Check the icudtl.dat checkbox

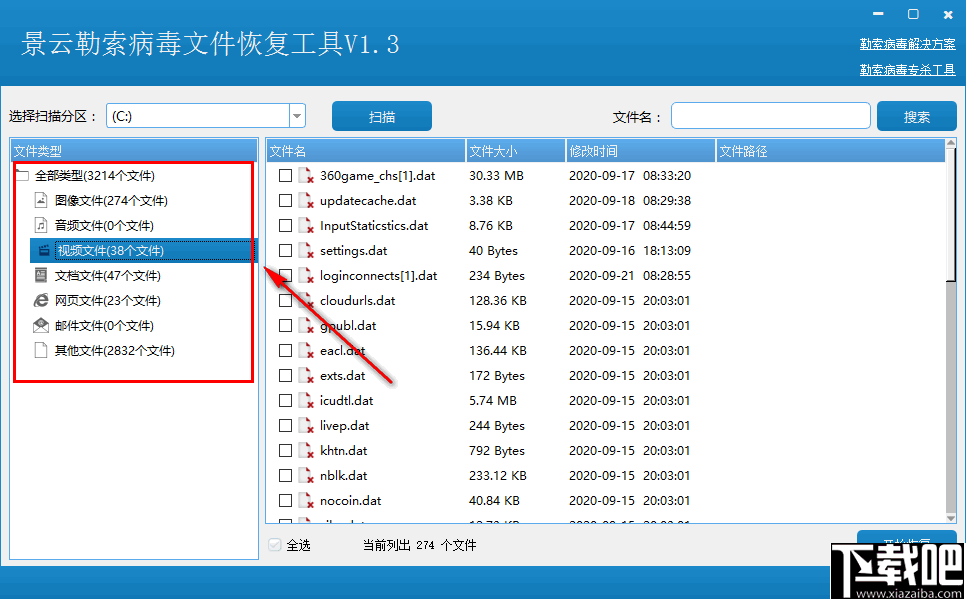pyautogui.click(x=285, y=401)
